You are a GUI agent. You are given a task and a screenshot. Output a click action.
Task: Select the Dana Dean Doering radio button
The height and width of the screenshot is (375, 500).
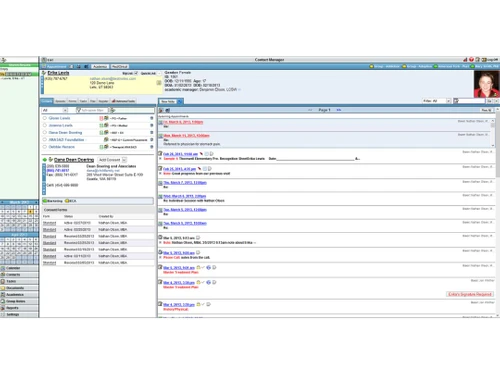tap(45, 132)
